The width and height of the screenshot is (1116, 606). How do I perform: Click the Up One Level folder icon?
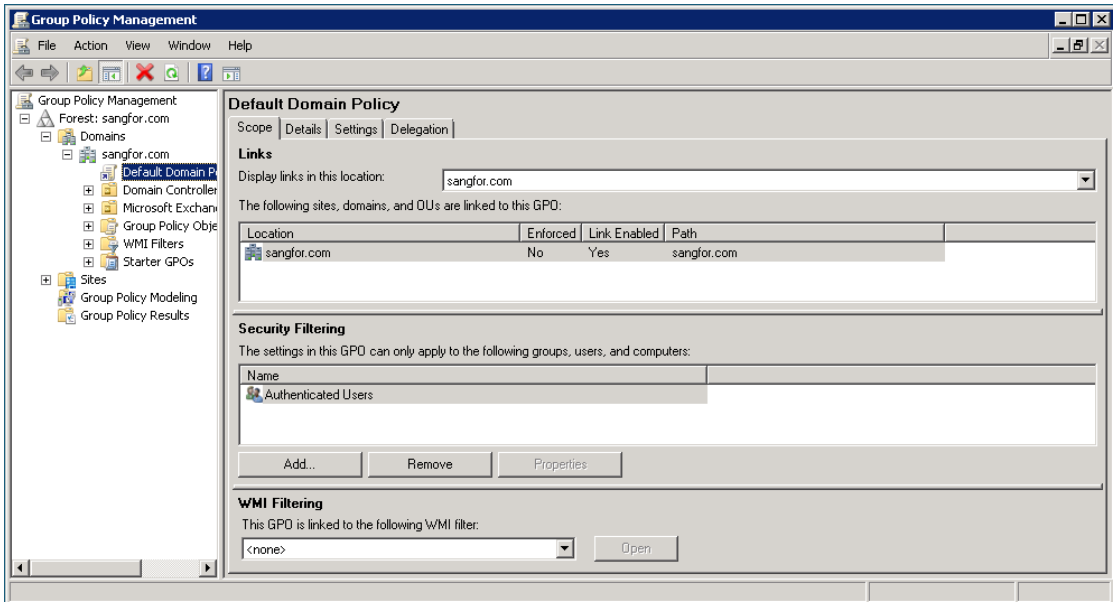[x=86, y=73]
